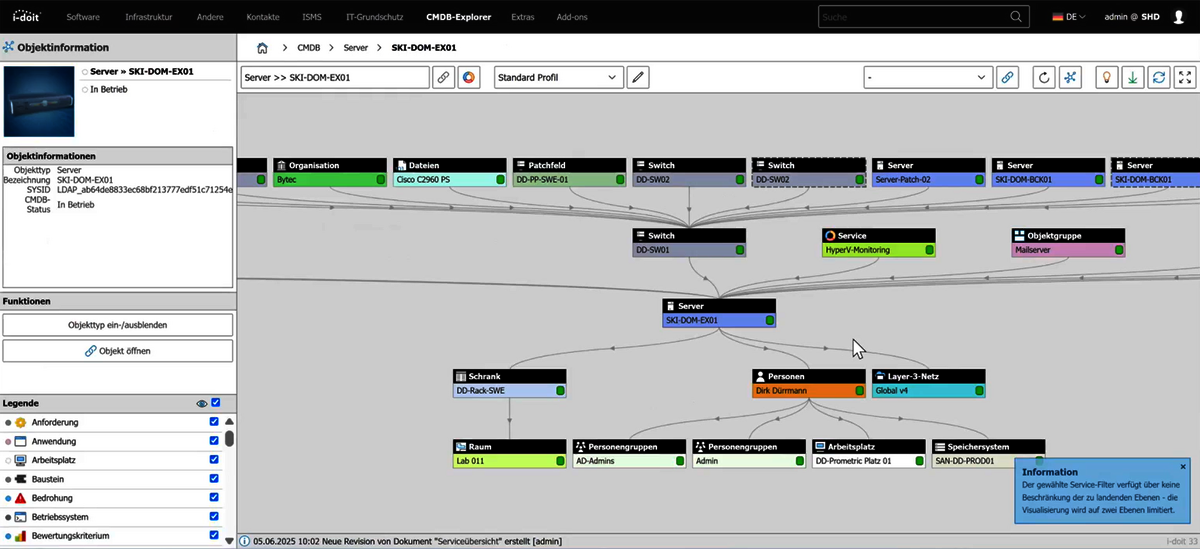Click the green download arrow icon

point(1133,77)
